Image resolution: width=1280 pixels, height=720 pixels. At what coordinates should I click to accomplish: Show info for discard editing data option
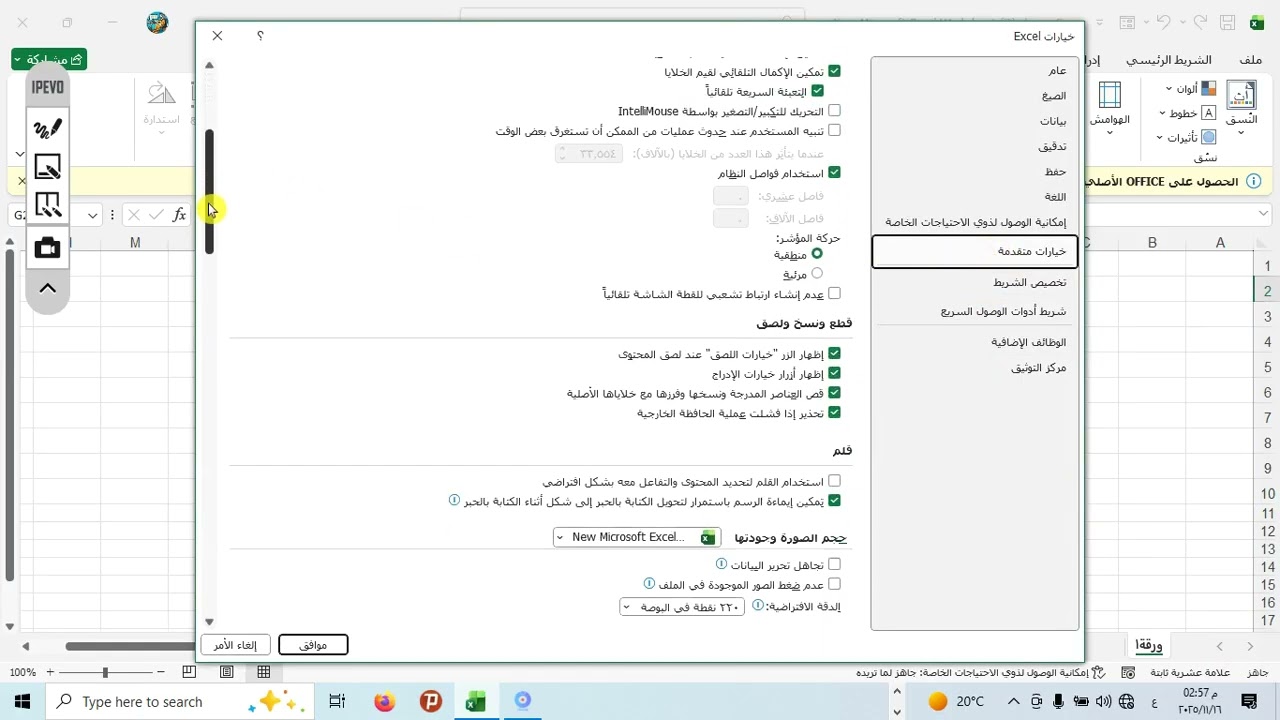[721, 564]
